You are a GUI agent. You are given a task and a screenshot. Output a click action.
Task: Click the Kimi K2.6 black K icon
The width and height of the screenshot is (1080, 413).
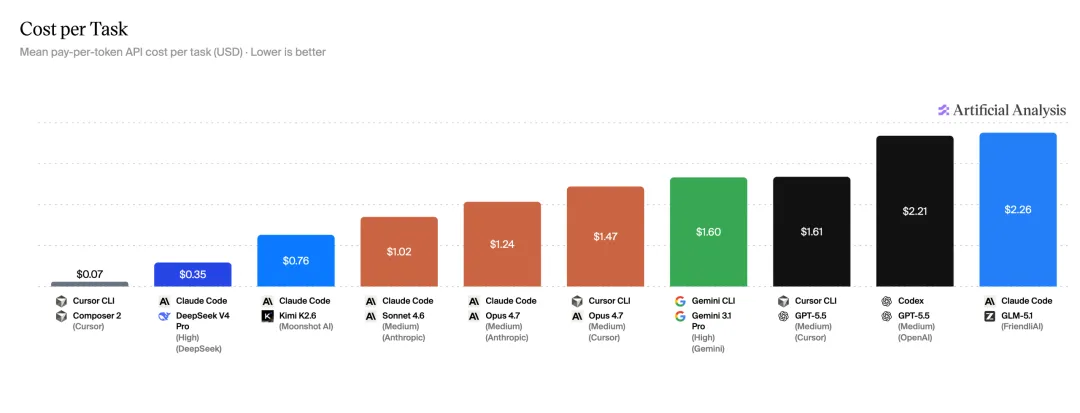[267, 316]
